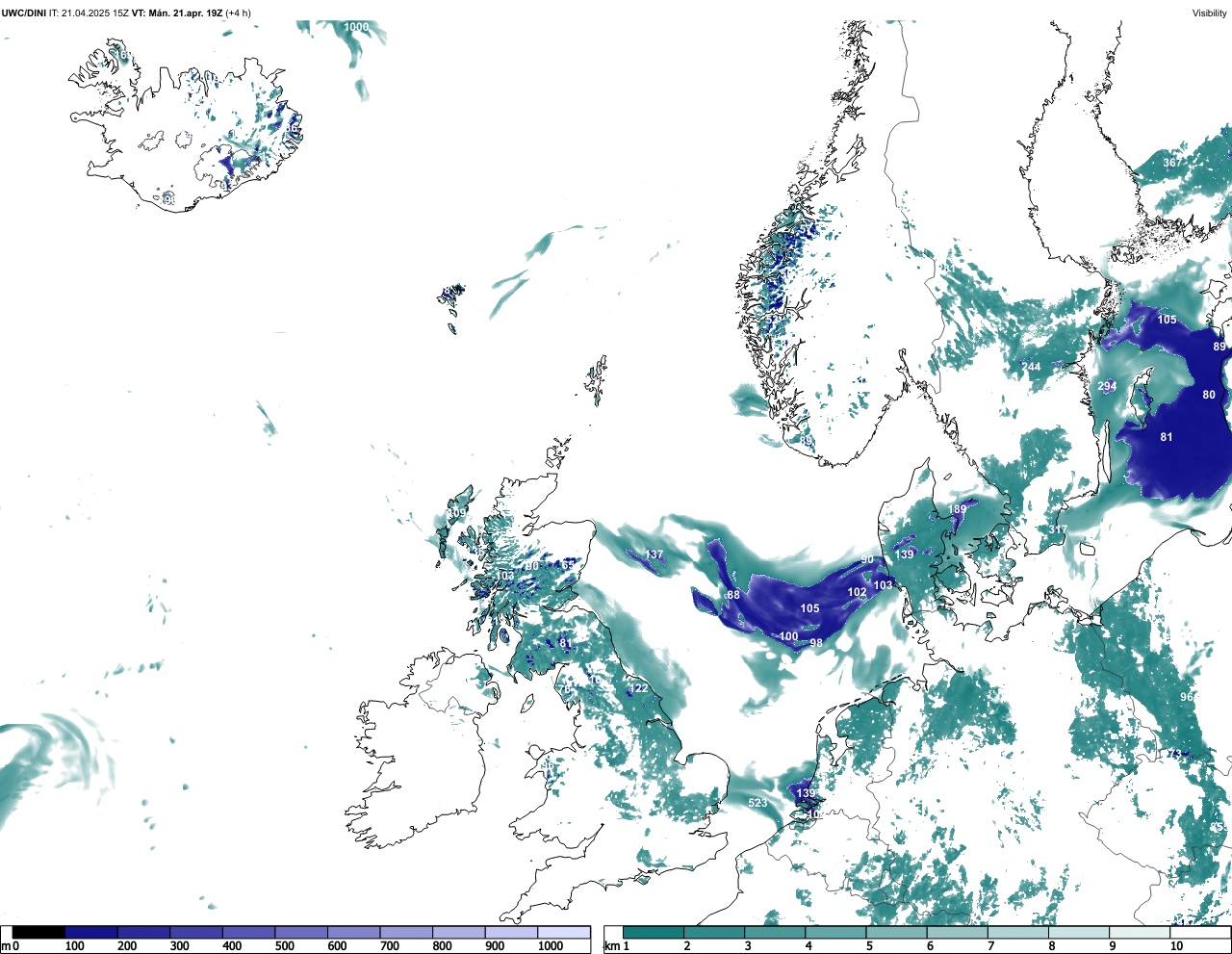The height and width of the screenshot is (954, 1232).
Task: Click the 'km' unit label of the right legend
Action: (x=613, y=946)
